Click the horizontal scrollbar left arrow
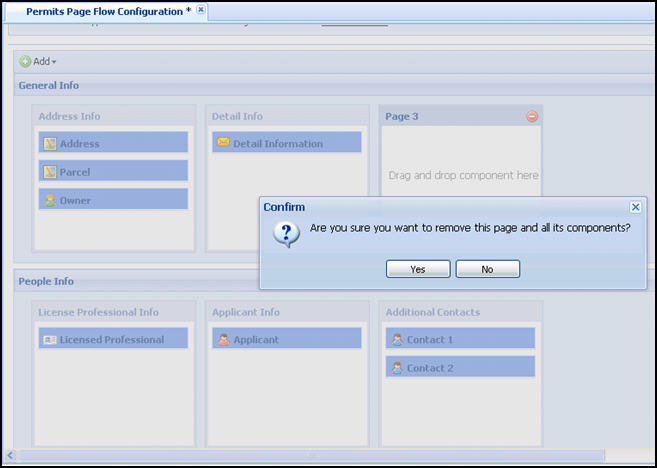Screen dimensions: 657x468 point(10,456)
